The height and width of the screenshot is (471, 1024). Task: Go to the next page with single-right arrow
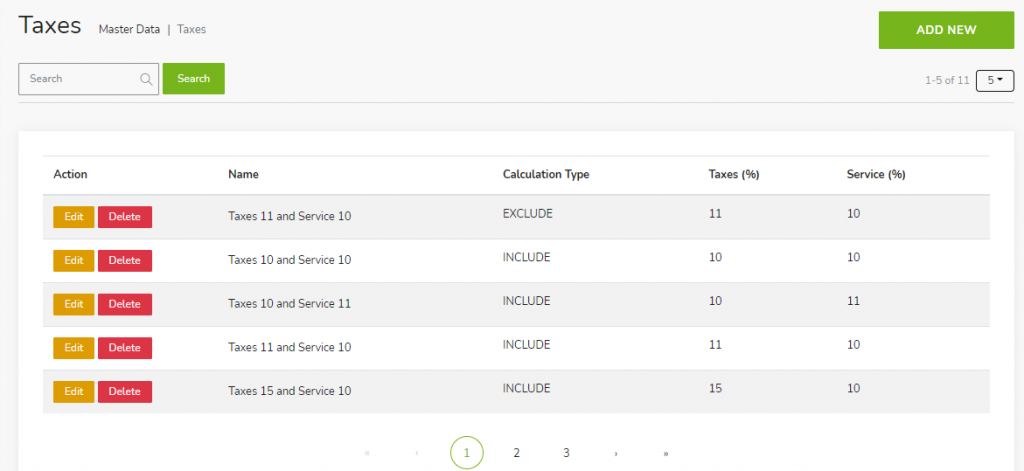(x=616, y=453)
